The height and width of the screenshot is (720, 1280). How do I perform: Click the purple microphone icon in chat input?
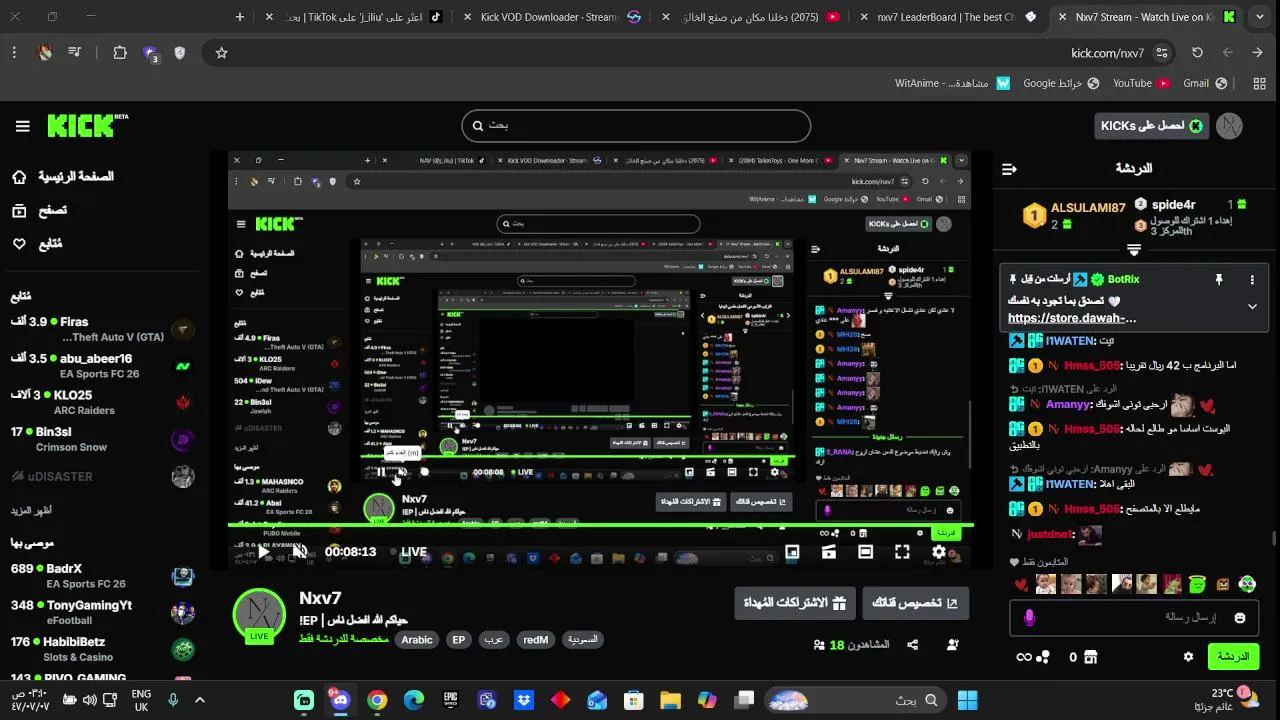point(1030,618)
